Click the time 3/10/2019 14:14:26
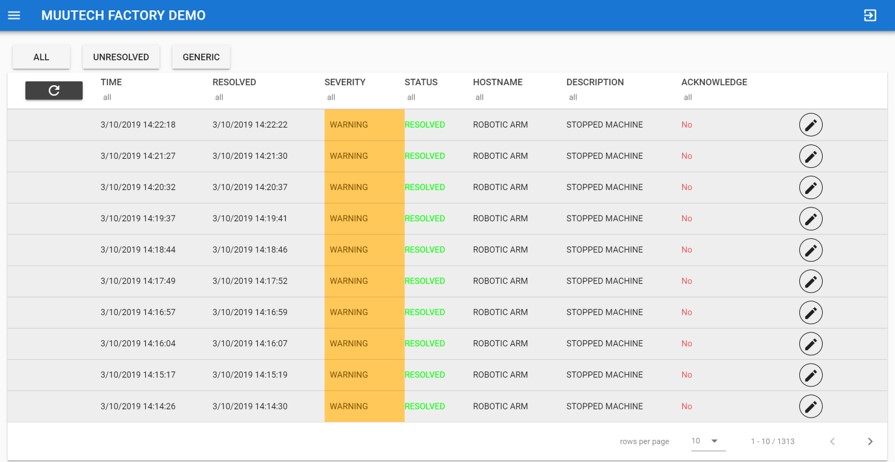The width and height of the screenshot is (895, 462). [138, 407]
